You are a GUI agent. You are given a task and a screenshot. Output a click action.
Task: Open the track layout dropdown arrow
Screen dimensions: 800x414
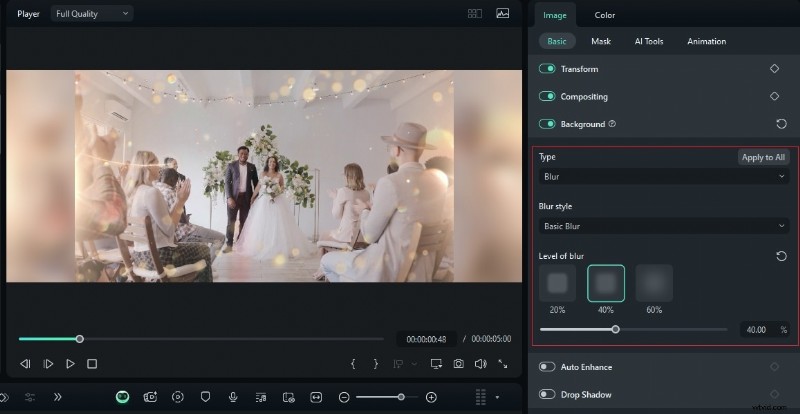pyautogui.click(x=497, y=397)
